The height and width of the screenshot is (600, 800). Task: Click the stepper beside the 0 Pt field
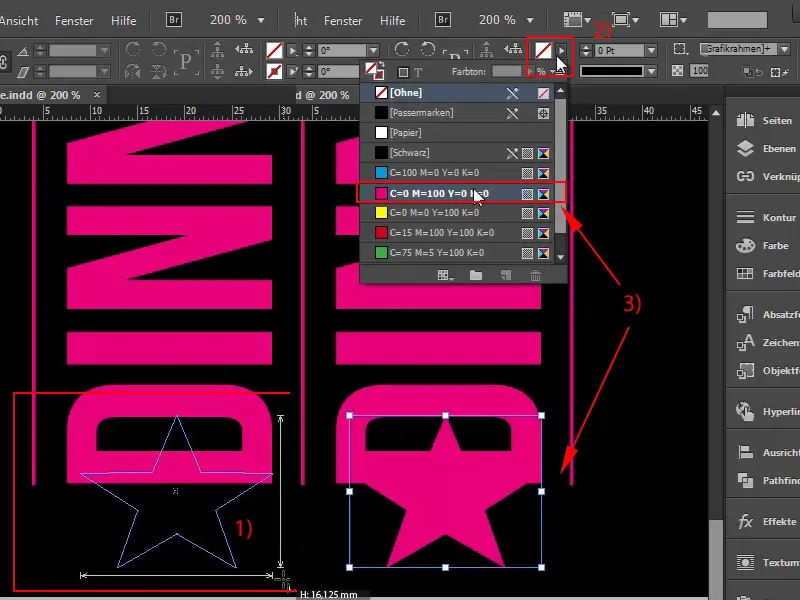[586, 50]
